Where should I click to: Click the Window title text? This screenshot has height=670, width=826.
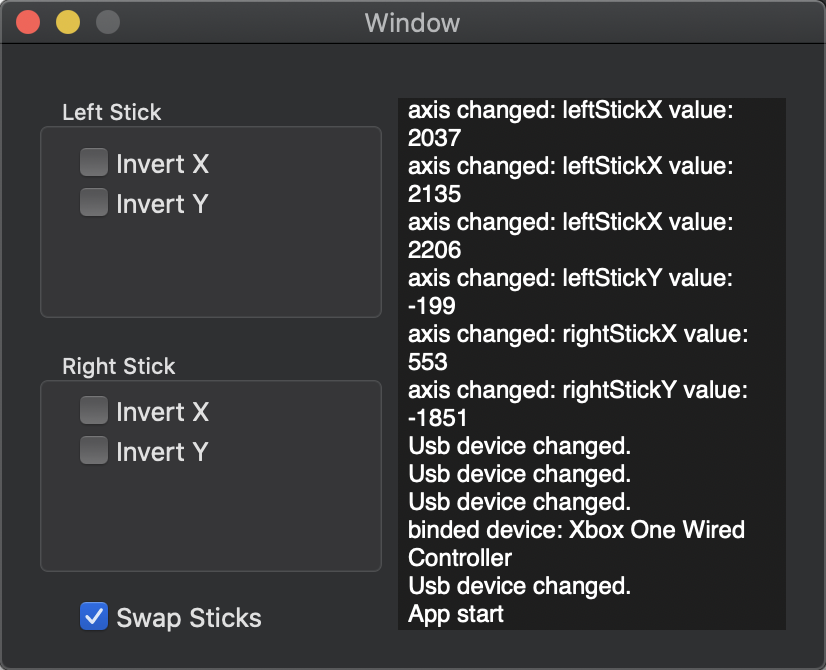tap(412, 22)
